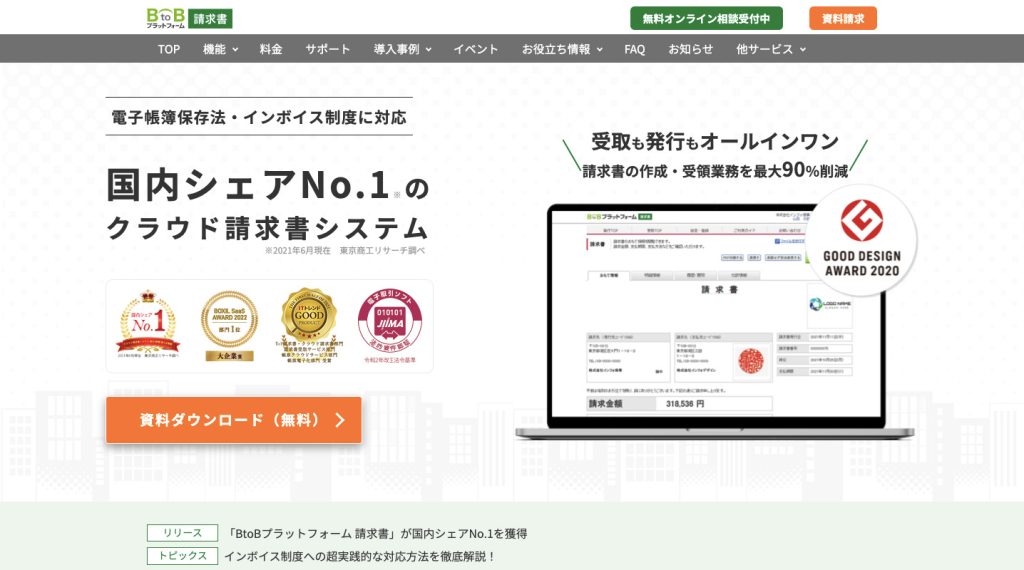Click the IT Trend Good Product badge

tap(309, 323)
